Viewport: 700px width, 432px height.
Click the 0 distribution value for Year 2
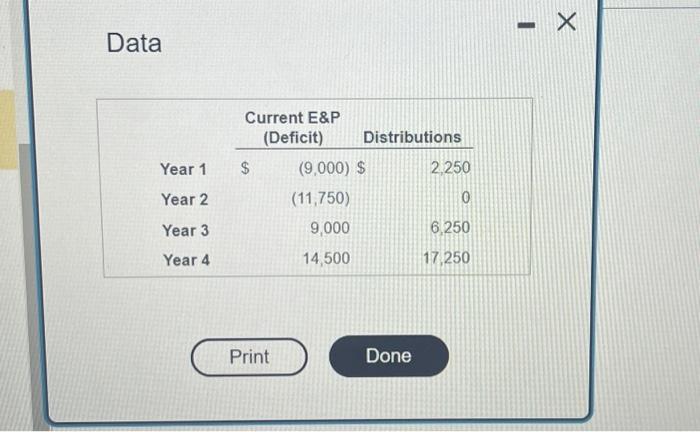(x=466, y=197)
